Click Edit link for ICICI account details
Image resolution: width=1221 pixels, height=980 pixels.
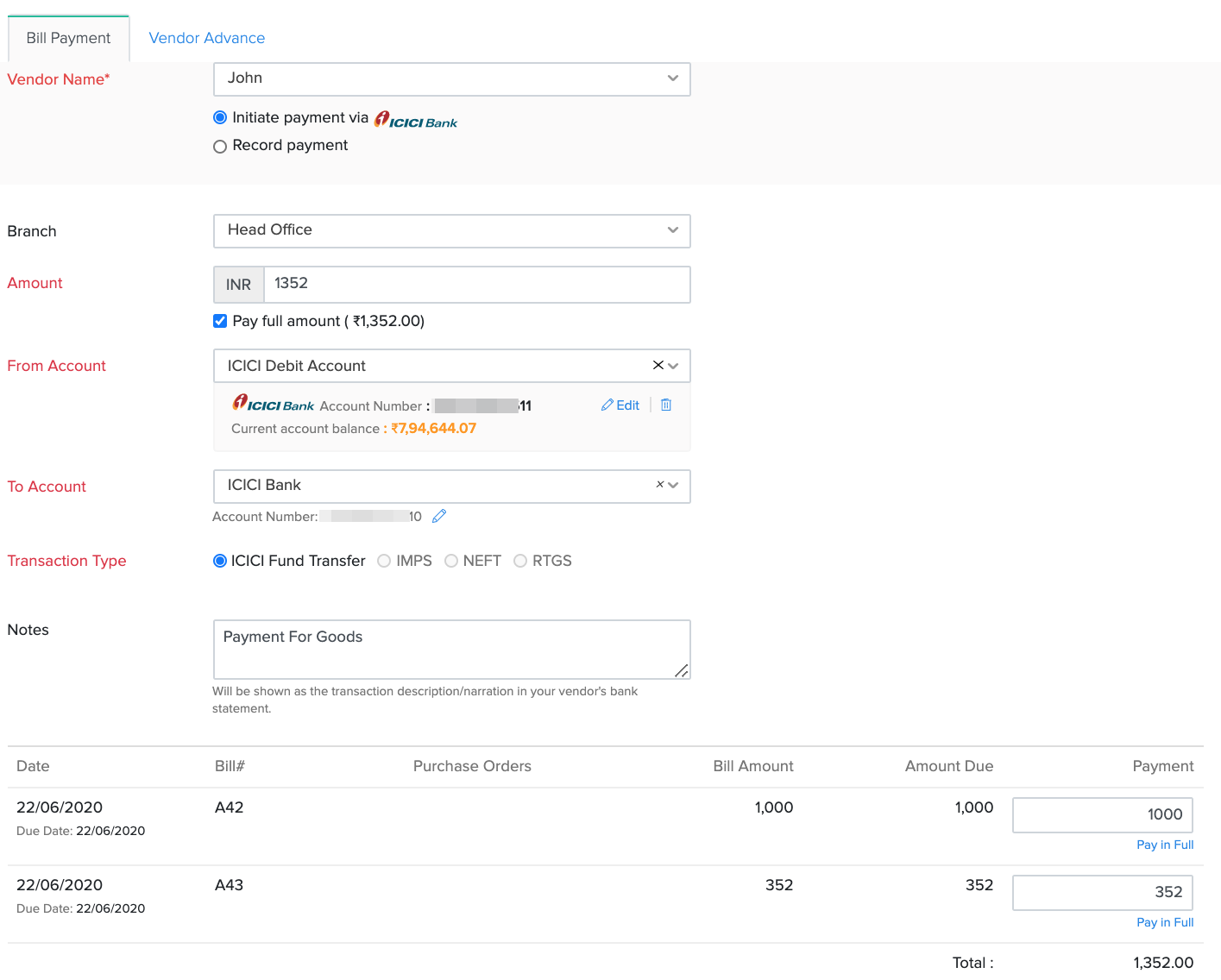coord(620,405)
